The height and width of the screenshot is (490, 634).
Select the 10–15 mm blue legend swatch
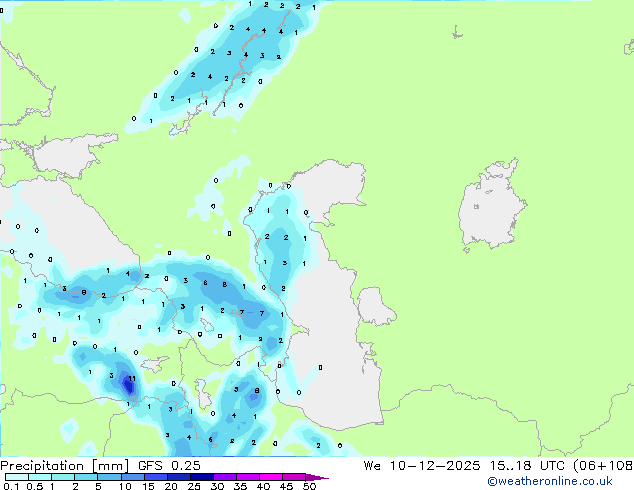point(133,477)
